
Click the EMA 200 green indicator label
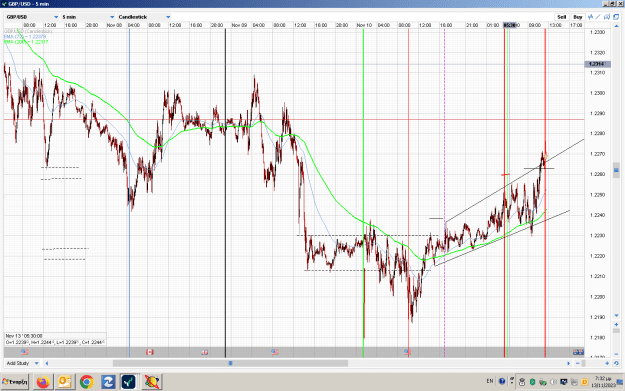point(26,42)
